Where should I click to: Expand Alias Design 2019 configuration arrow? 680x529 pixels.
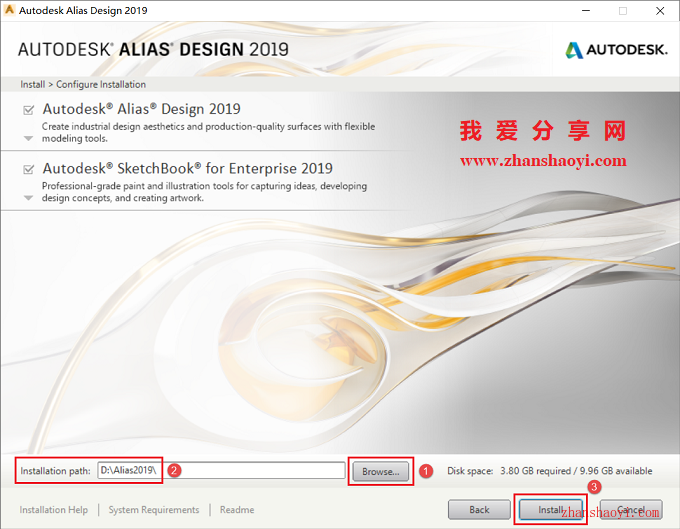tap(28, 139)
